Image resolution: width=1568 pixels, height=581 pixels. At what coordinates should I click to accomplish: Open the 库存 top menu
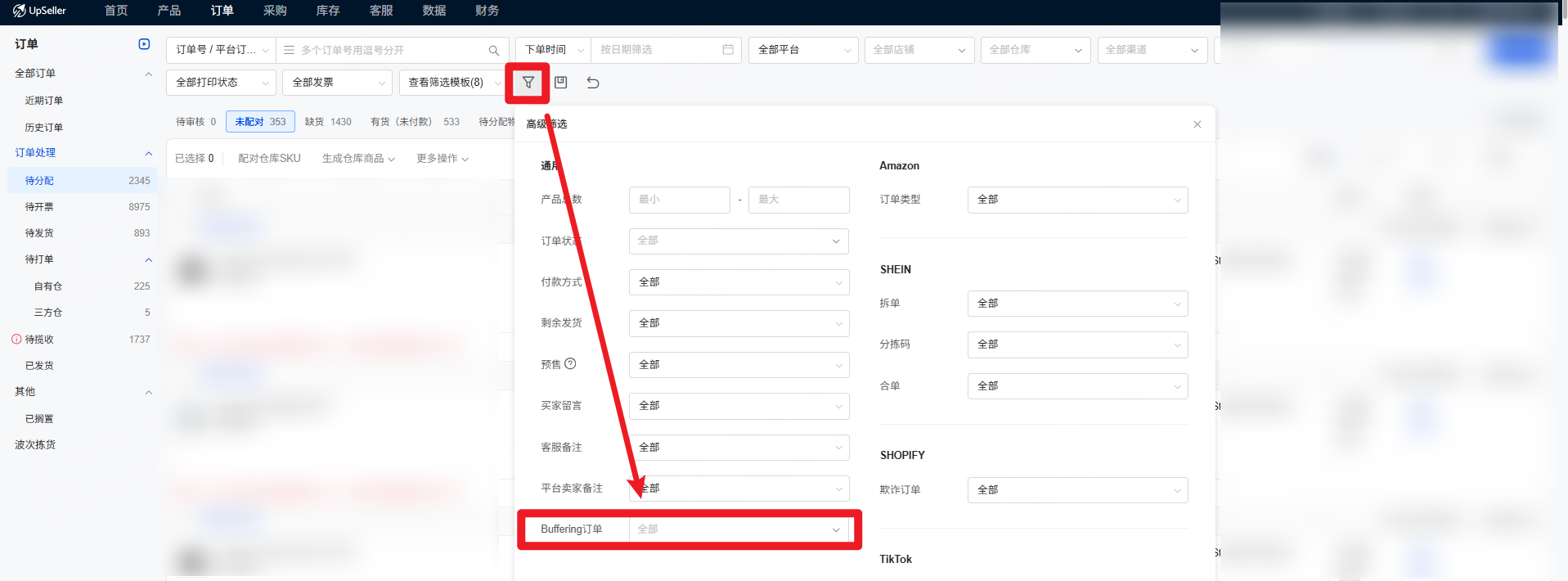pos(328,11)
